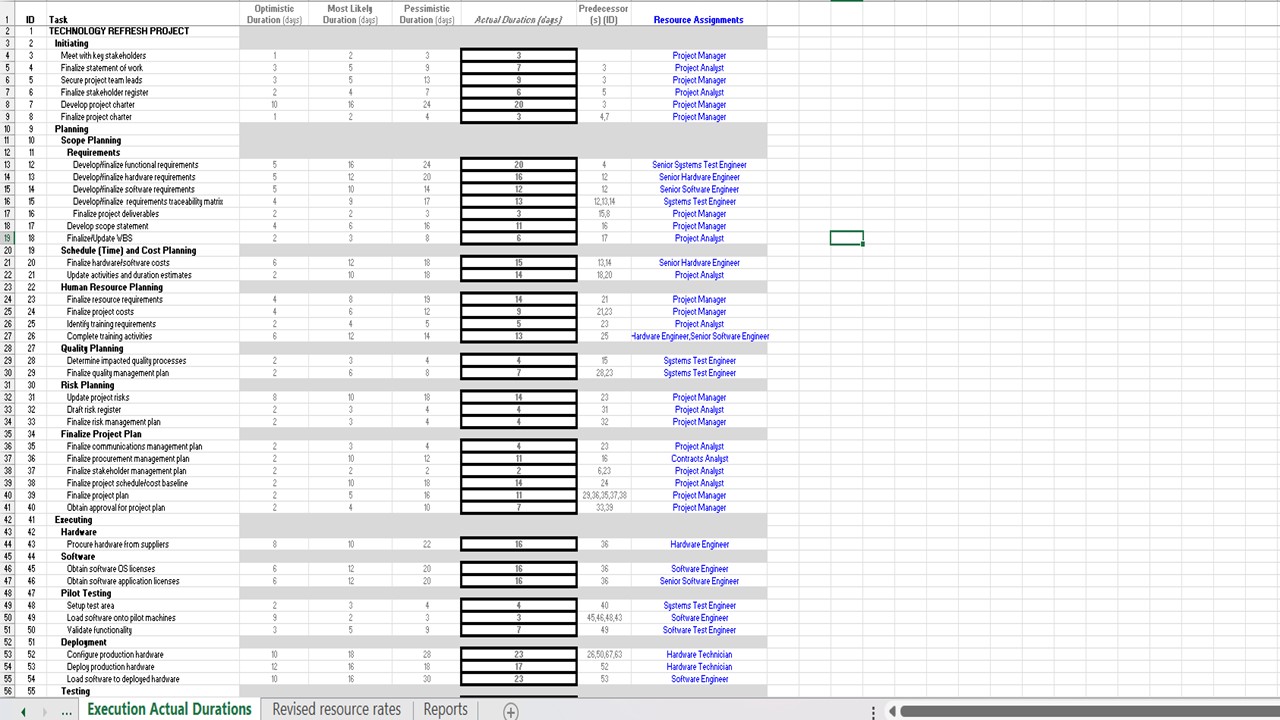
Task: Click Actual Duration cell for Procure hardware from suppliers
Action: pyautogui.click(x=519, y=545)
